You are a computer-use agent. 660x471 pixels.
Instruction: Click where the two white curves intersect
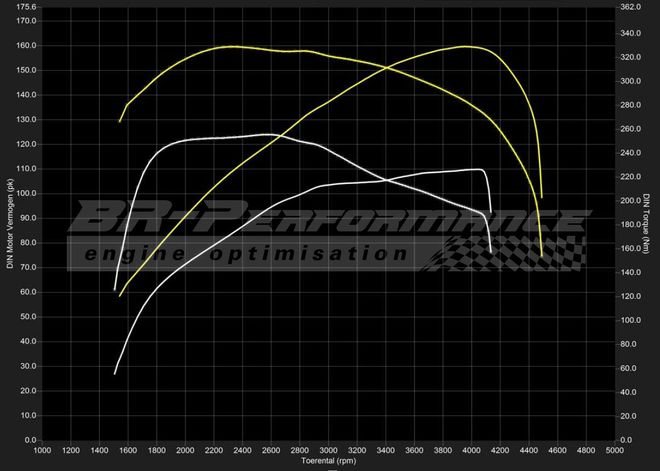tap(385, 180)
